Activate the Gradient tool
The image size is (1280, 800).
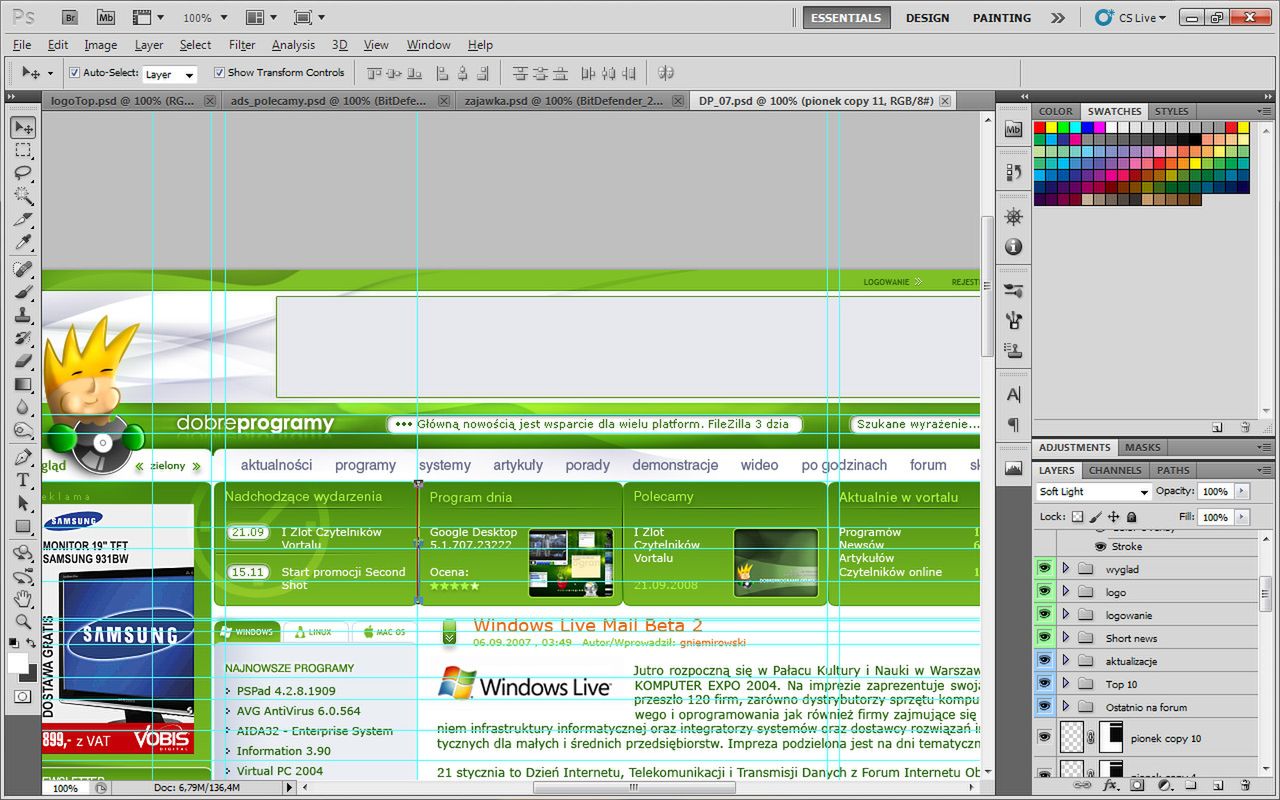[x=23, y=384]
